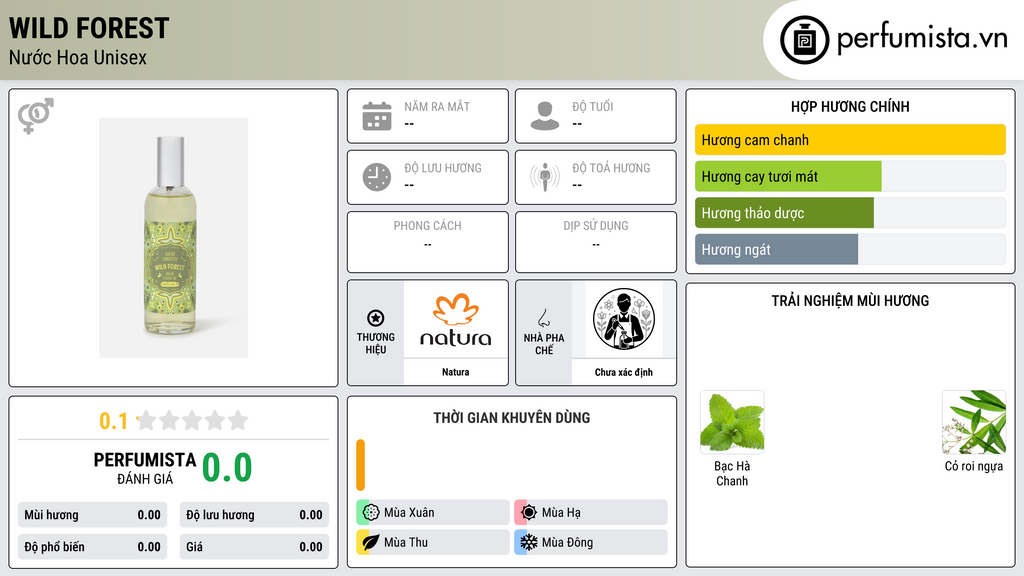Click the clock icon for Độ lưu hương

pos(377,177)
